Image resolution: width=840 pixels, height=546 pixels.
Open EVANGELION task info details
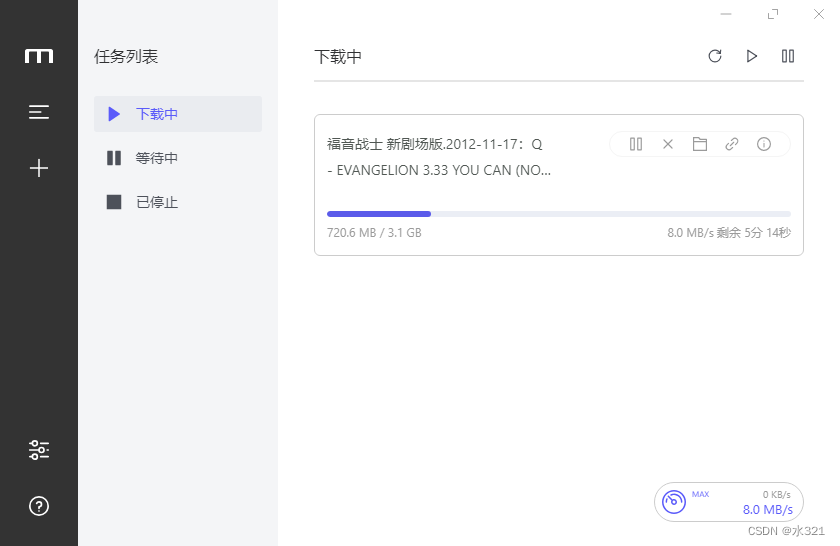point(764,144)
